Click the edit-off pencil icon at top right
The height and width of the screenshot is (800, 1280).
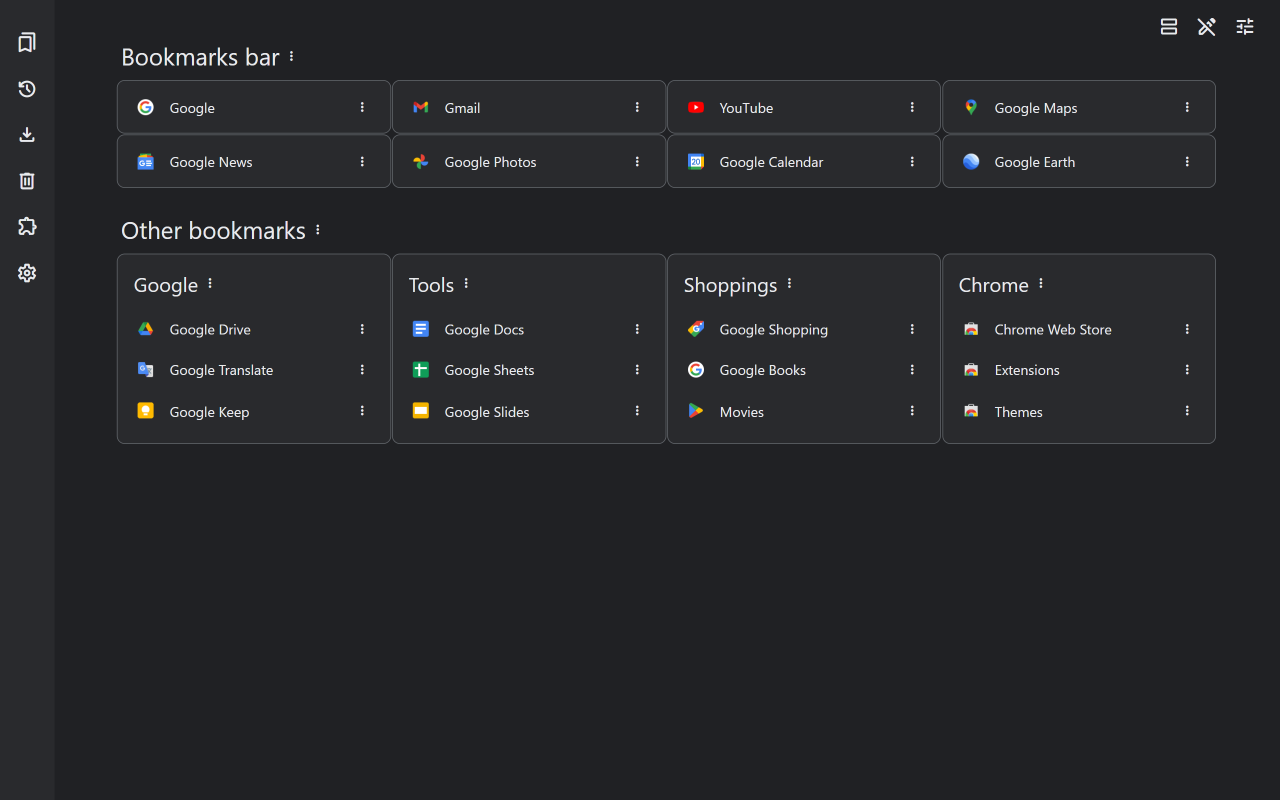[1207, 27]
